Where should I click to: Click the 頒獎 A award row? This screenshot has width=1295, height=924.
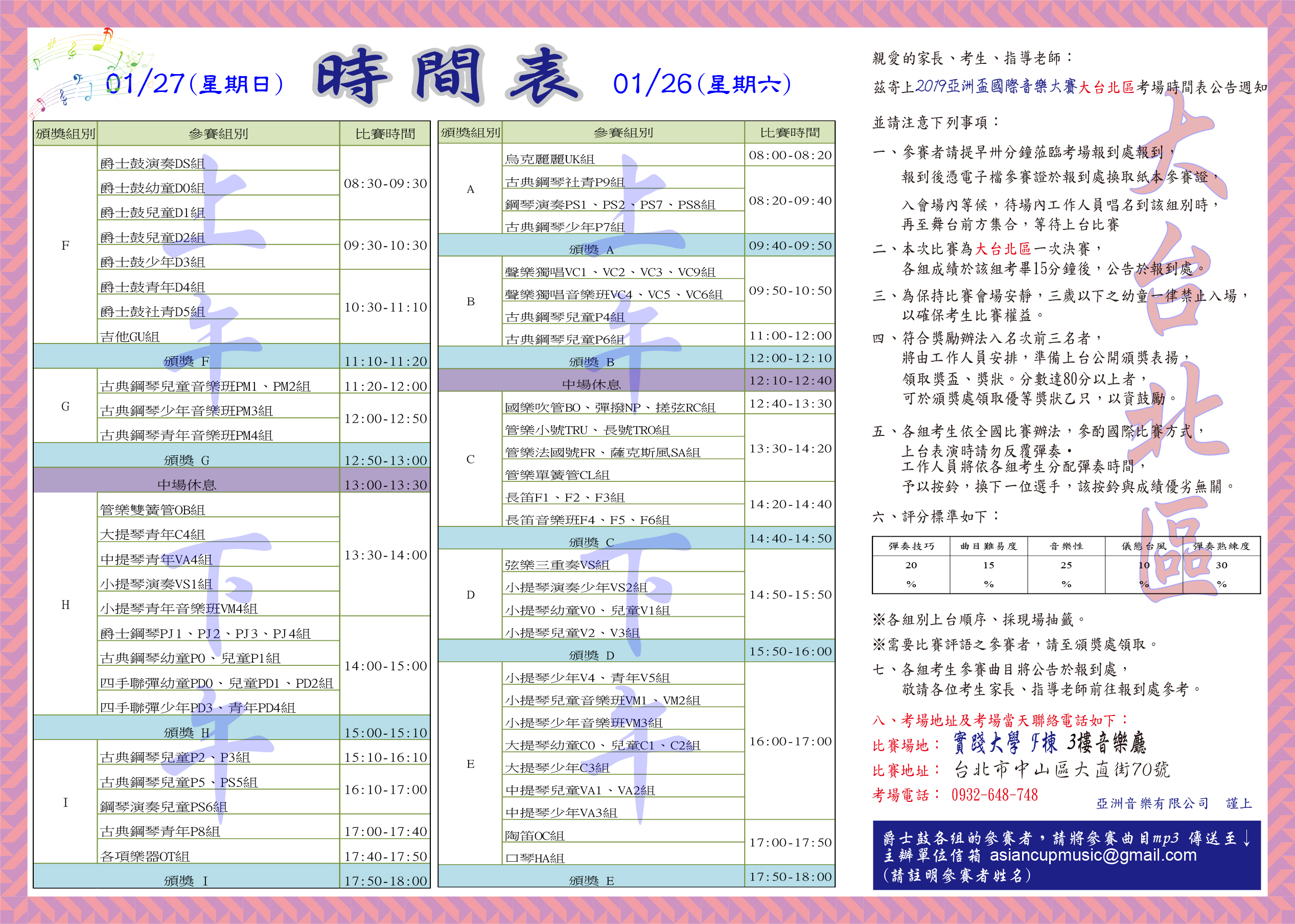pos(591,249)
